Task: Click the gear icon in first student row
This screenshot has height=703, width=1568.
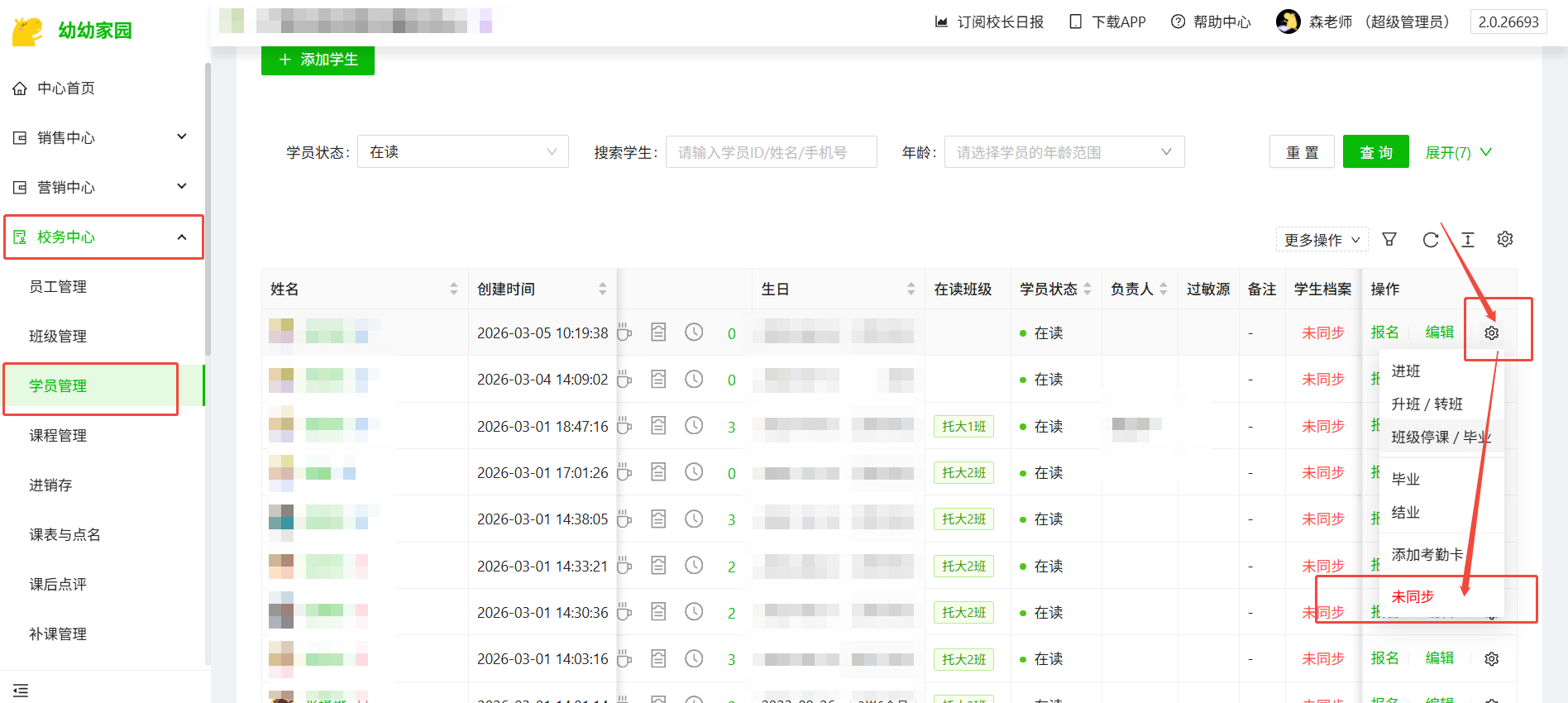Action: click(x=1491, y=332)
